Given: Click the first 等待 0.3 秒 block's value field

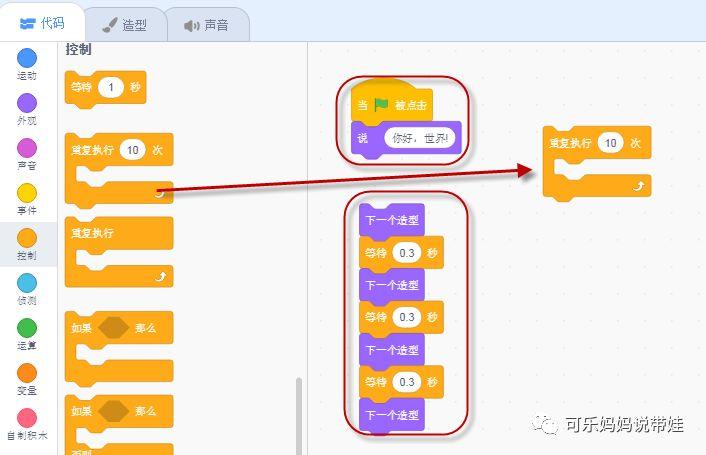Looking at the screenshot, I should [x=407, y=253].
